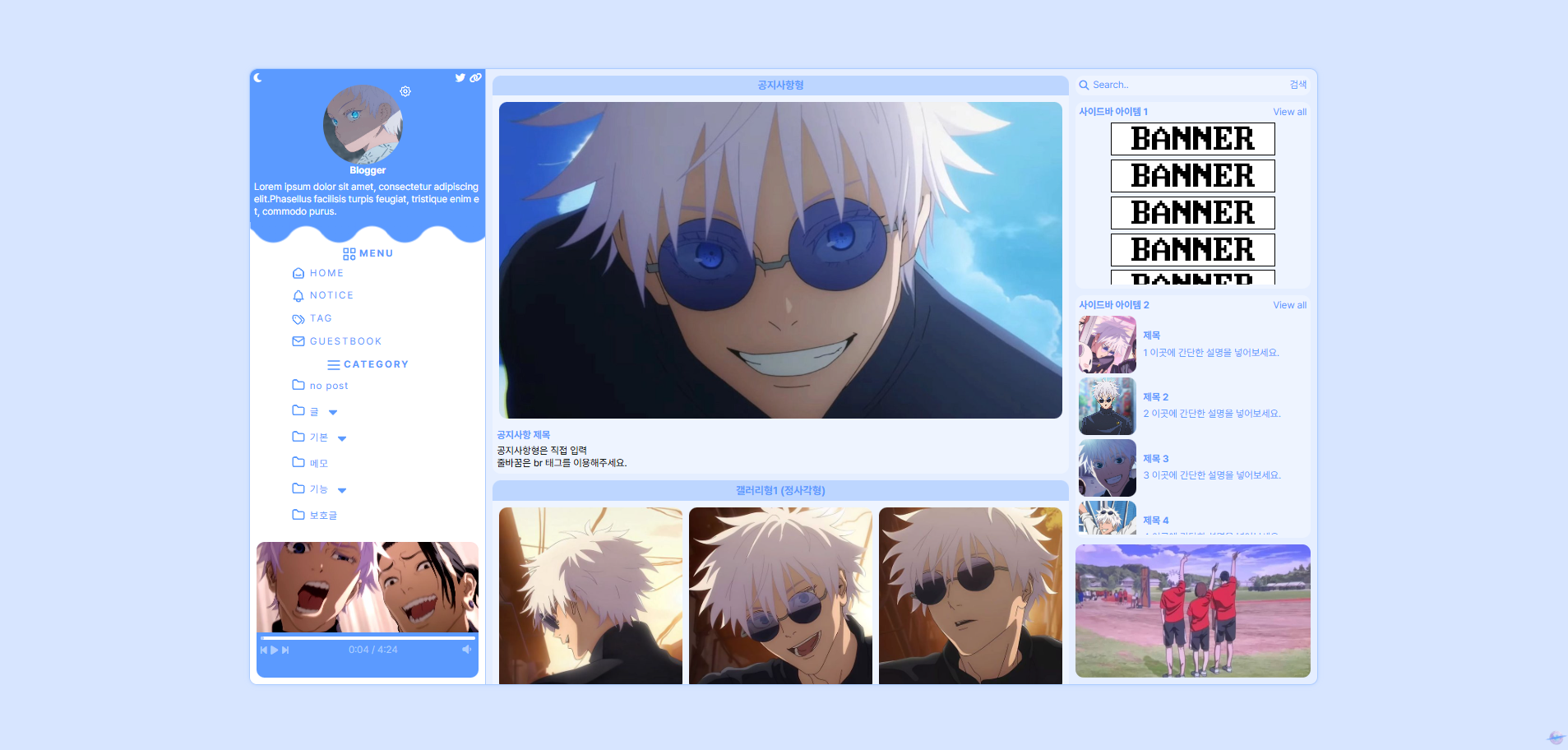Click the Blogger profile name
Screen dimensions: 1568x750
click(368, 170)
